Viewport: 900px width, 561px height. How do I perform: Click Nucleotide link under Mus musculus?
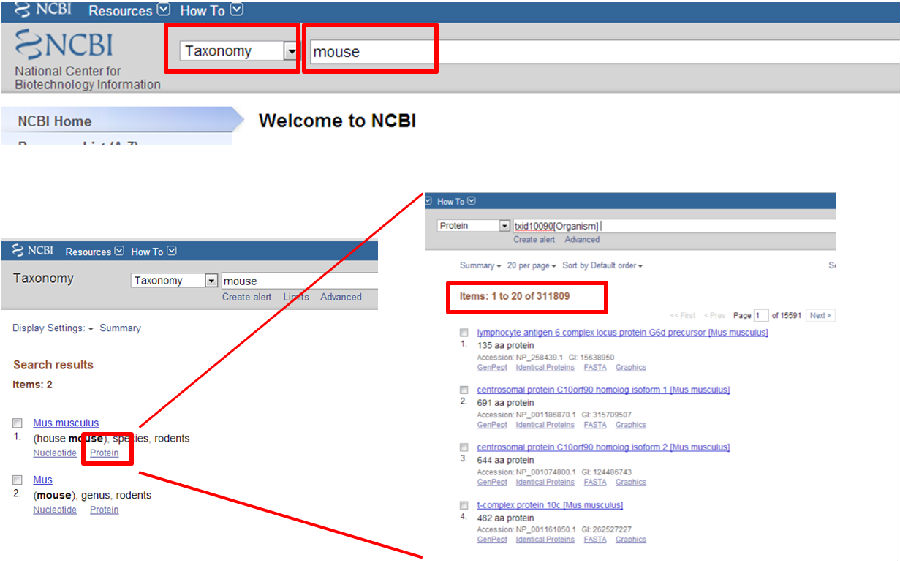(x=55, y=453)
